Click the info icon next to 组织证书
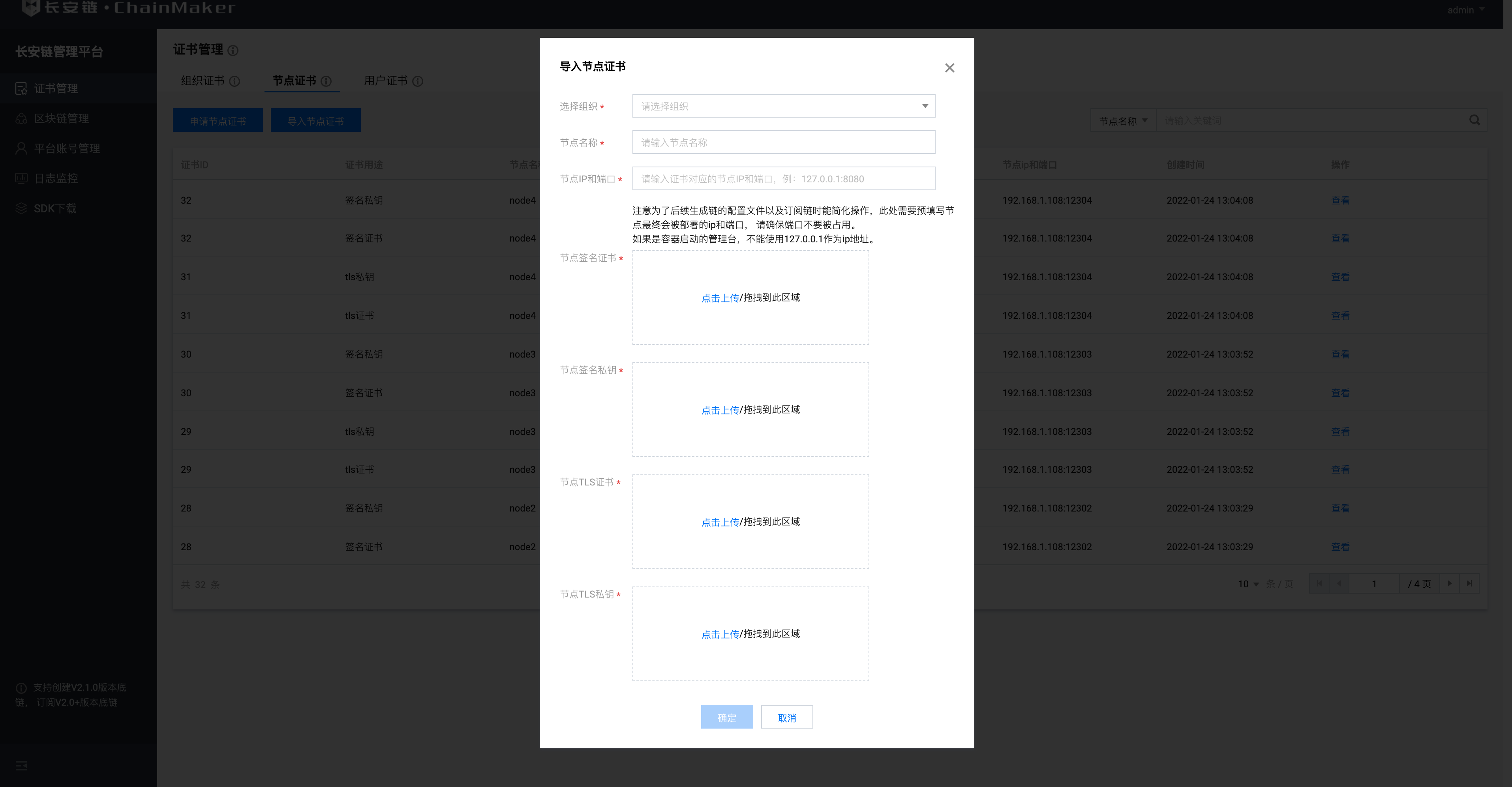 [234, 82]
